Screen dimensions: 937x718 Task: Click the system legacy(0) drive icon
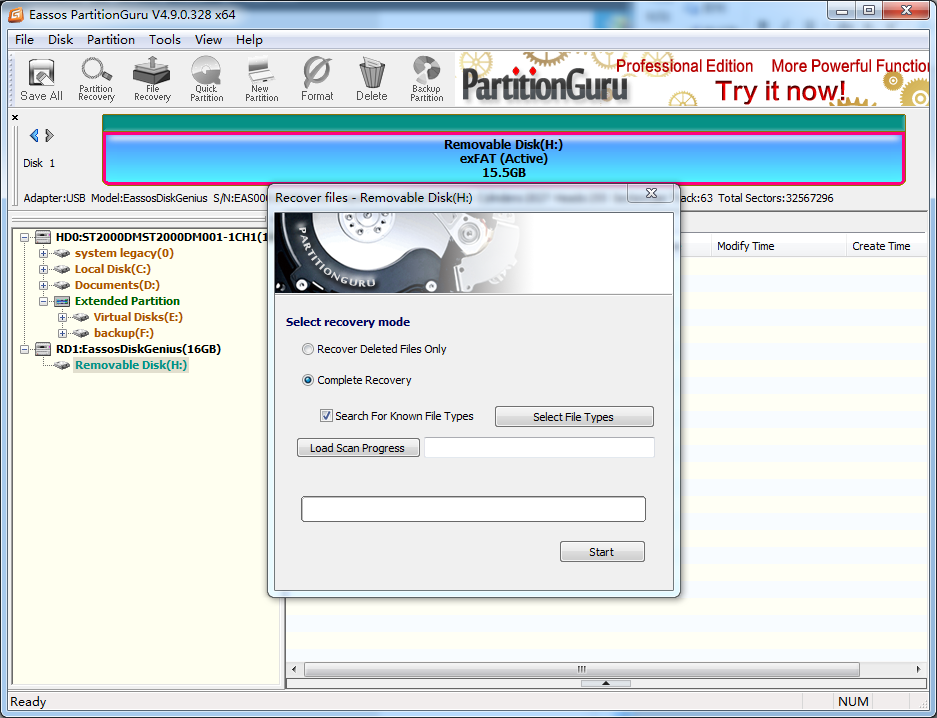coord(62,253)
